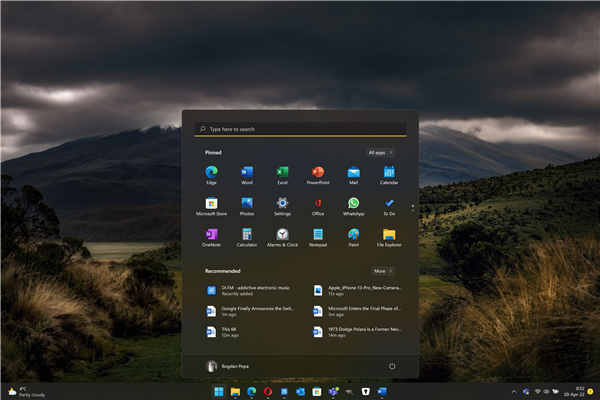
Task: Expand the All apps list
Action: [x=380, y=152]
